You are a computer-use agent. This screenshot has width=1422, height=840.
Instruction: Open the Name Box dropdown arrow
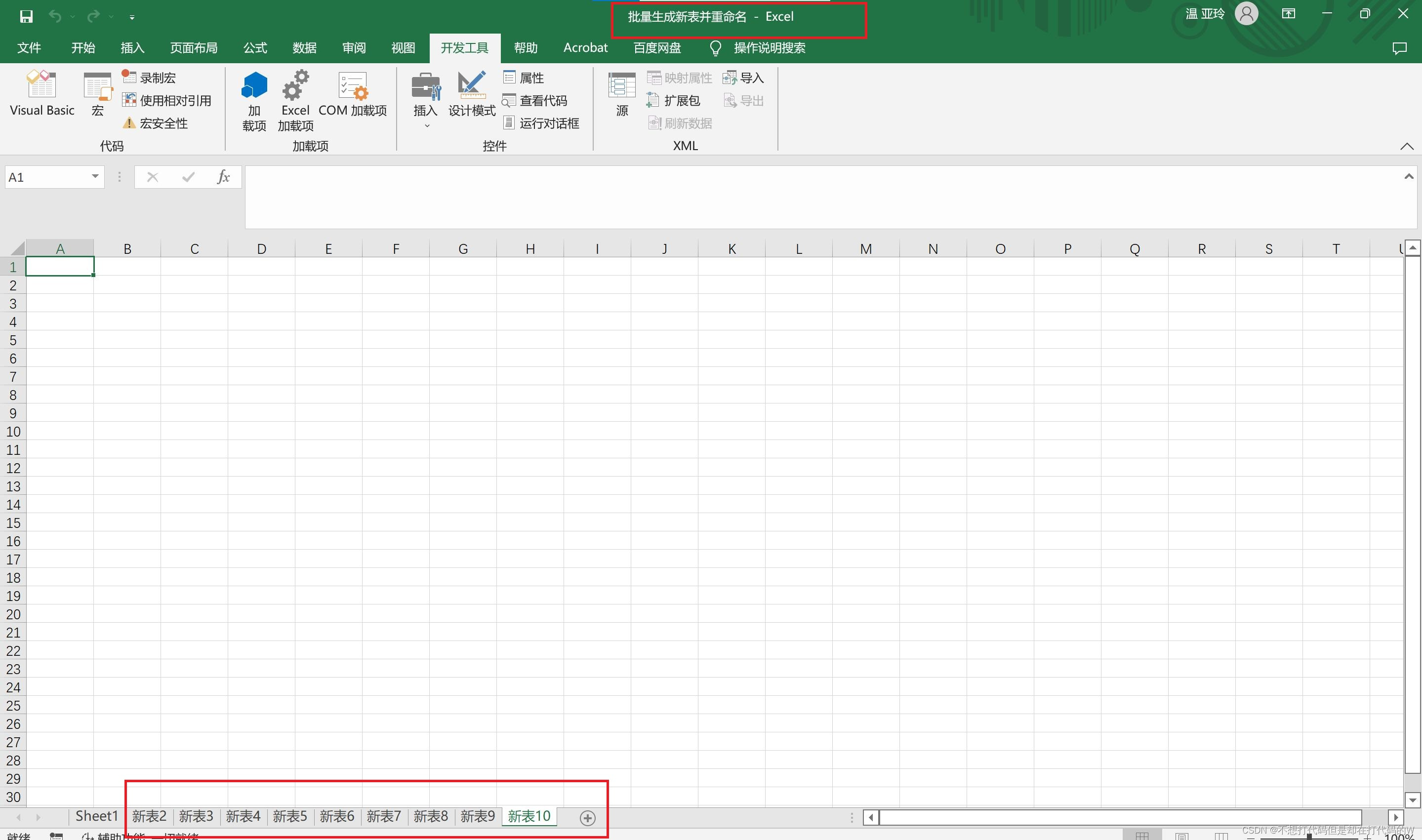coord(95,177)
